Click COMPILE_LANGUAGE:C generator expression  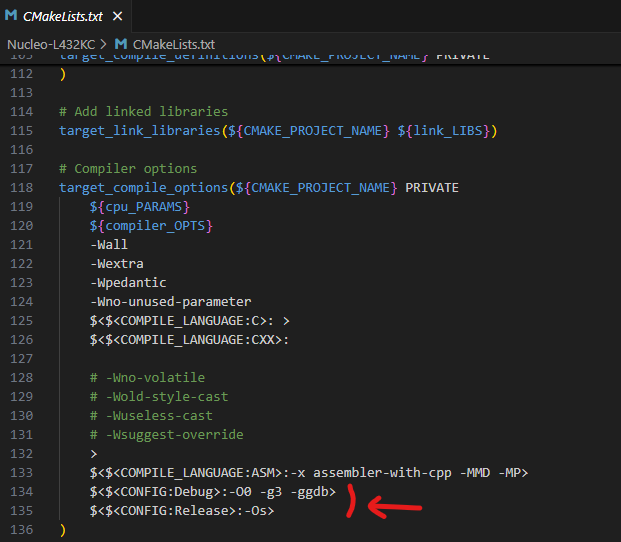190,321
